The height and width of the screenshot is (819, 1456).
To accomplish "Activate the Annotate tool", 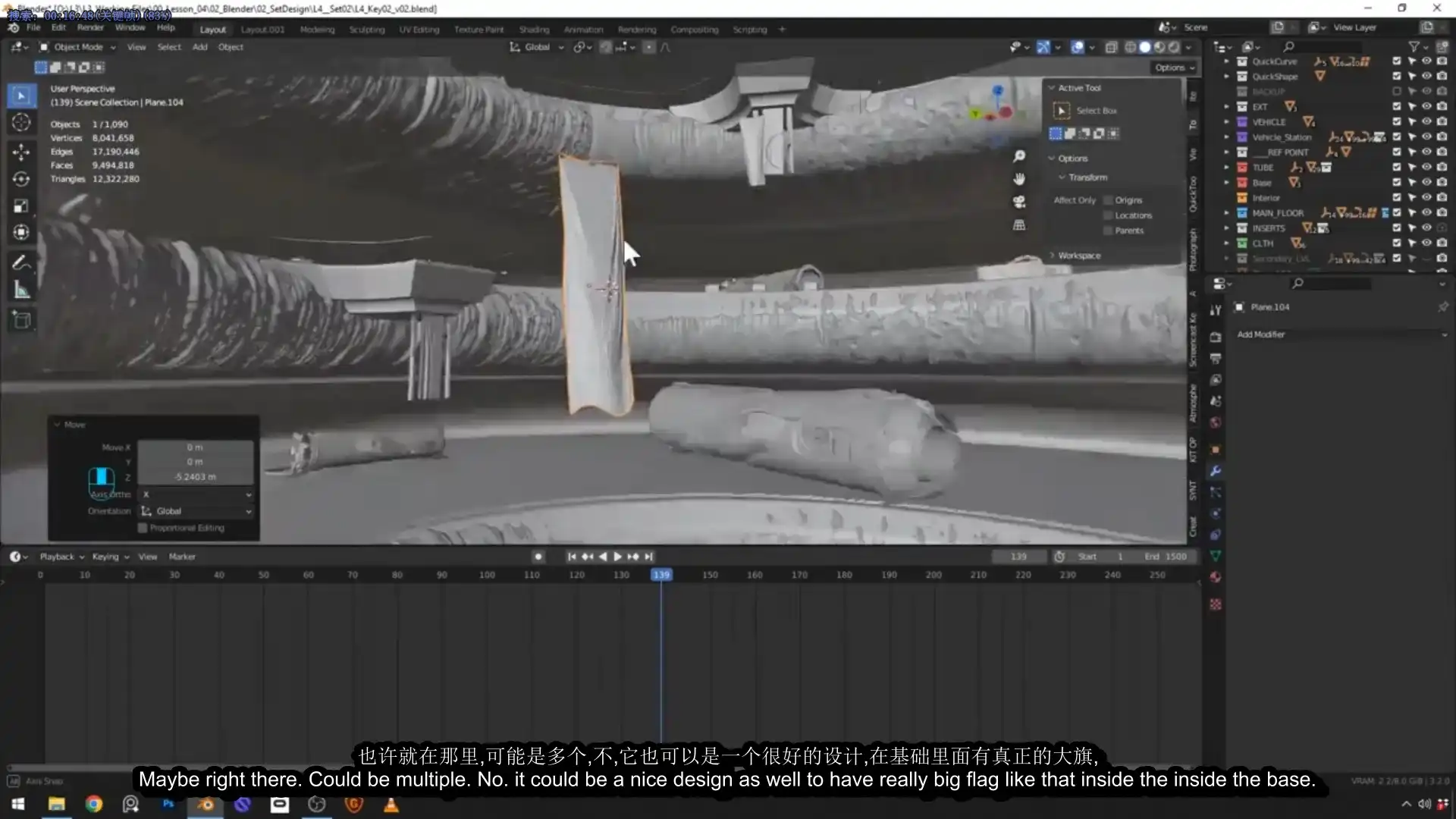I will [21, 262].
